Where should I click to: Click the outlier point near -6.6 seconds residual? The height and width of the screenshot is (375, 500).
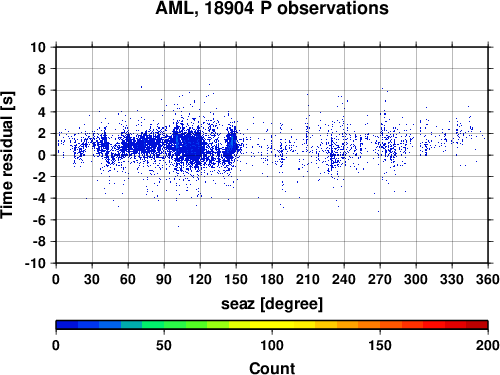pos(178,226)
